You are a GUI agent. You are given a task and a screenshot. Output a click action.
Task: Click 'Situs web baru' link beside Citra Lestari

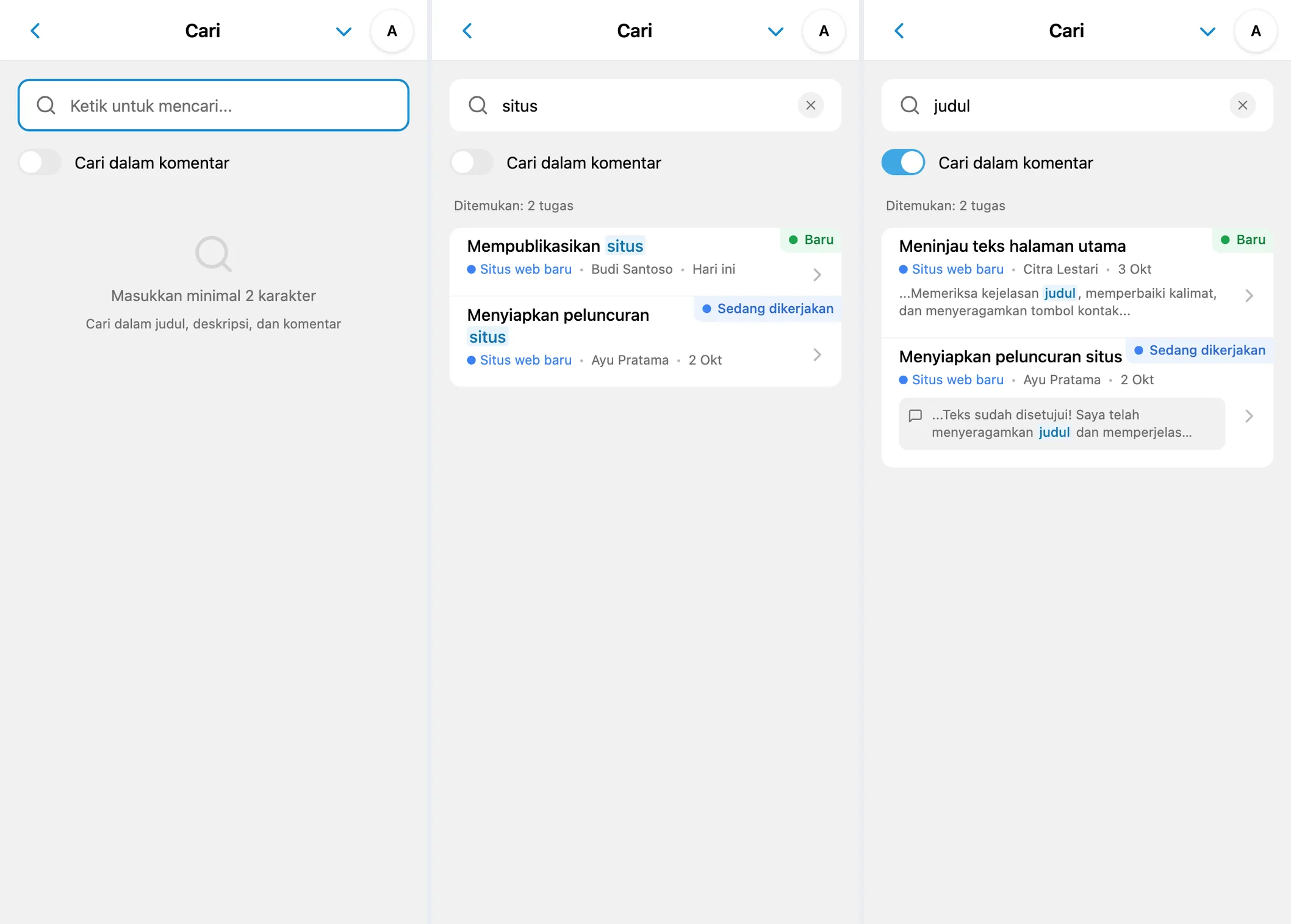pyautogui.click(x=952, y=269)
